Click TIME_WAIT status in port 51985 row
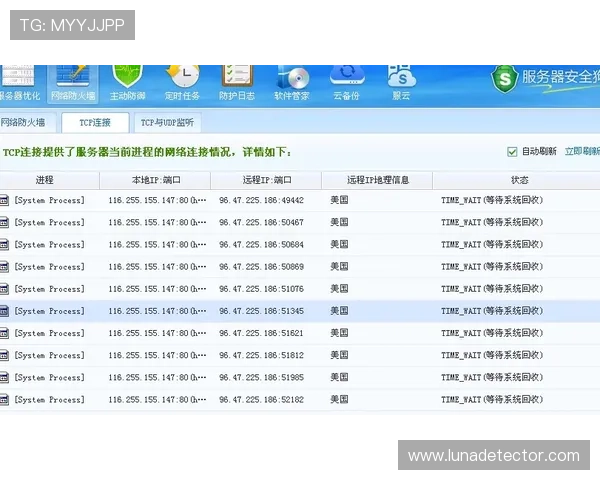Image resolution: width=600 pixels, height=480 pixels. click(x=492, y=378)
